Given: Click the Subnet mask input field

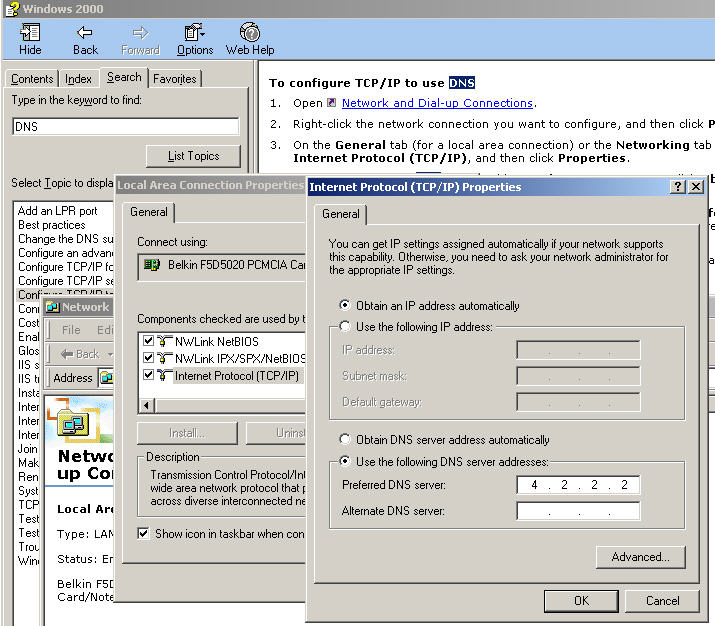Looking at the screenshot, I should coord(578,376).
